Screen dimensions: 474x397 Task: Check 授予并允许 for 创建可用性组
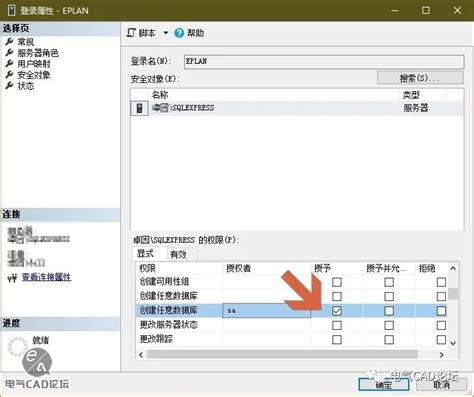[389, 282]
